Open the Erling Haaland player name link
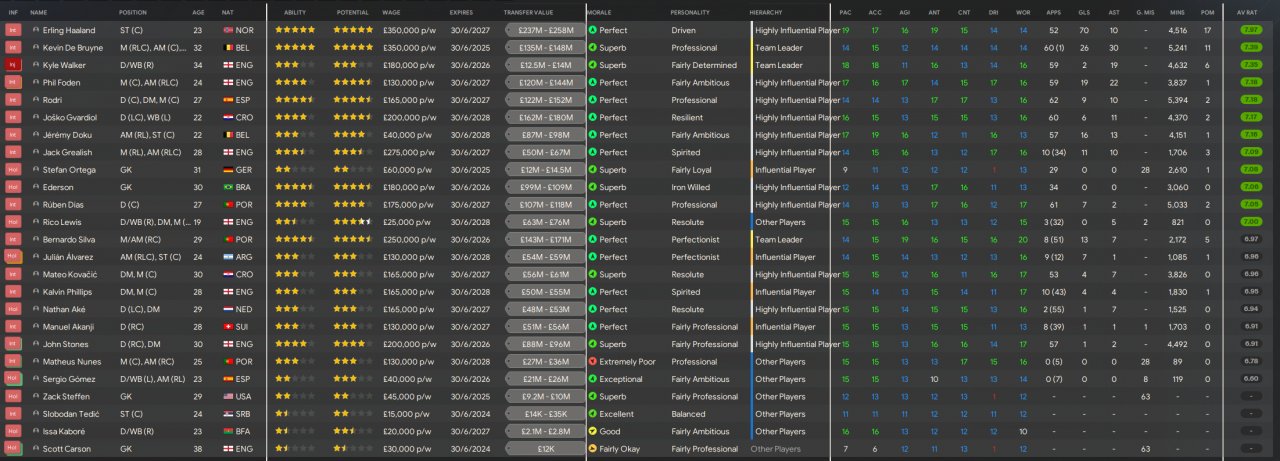Image resolution: width=1280 pixels, height=461 pixels. coord(69,30)
